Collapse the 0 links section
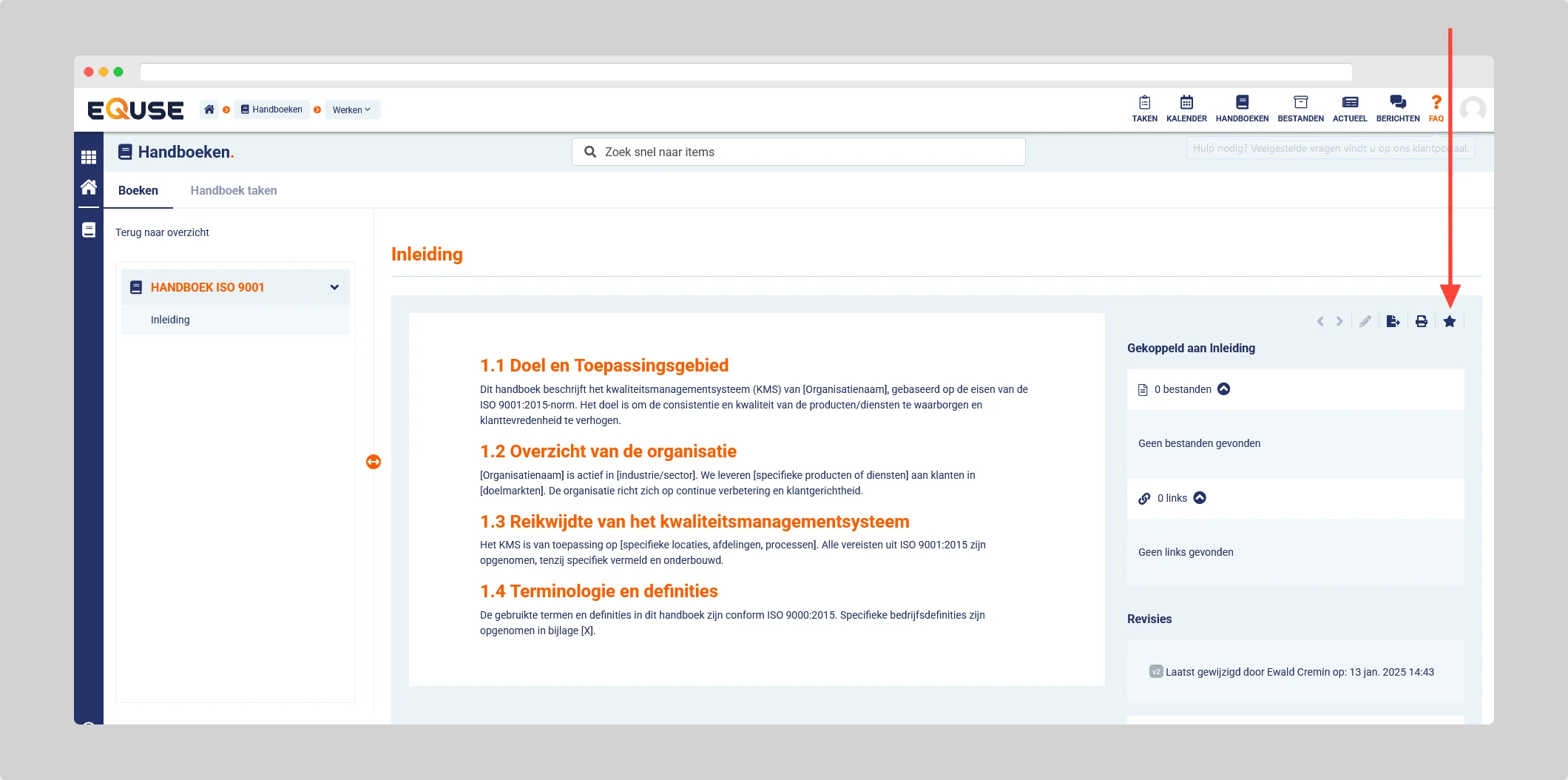1568x780 pixels. coord(1200,498)
